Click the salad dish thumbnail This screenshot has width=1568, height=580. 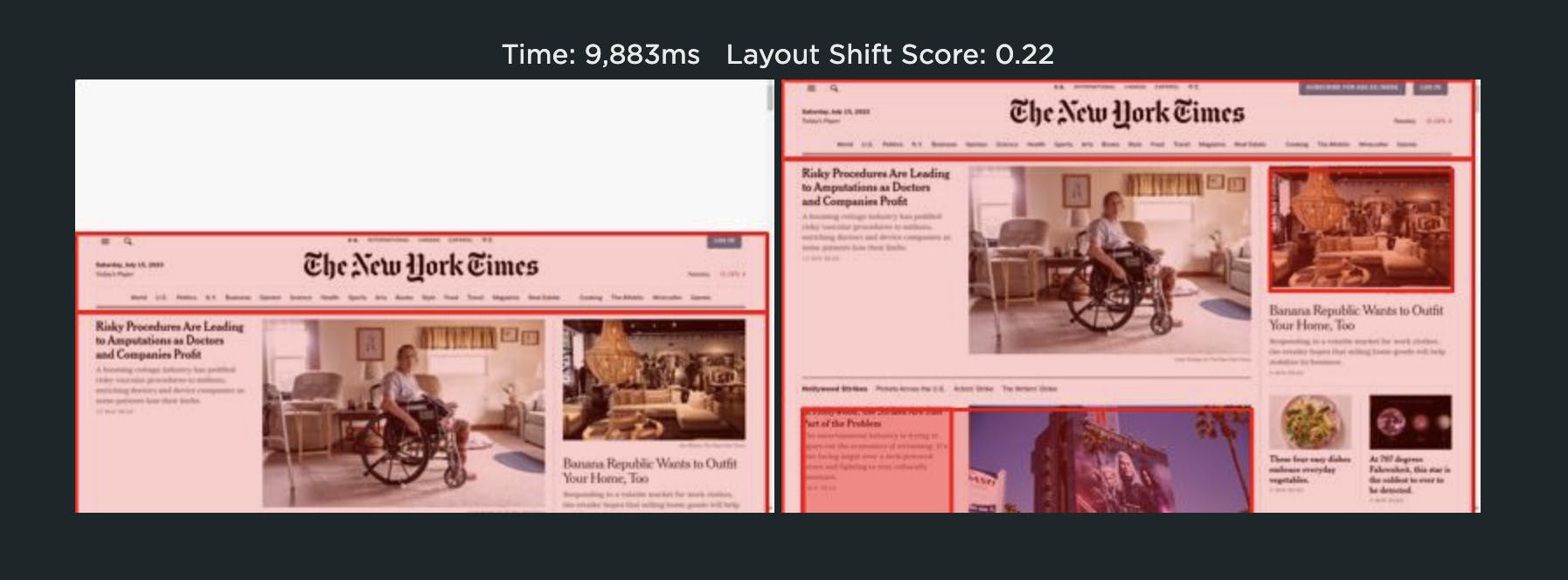coord(1309,422)
